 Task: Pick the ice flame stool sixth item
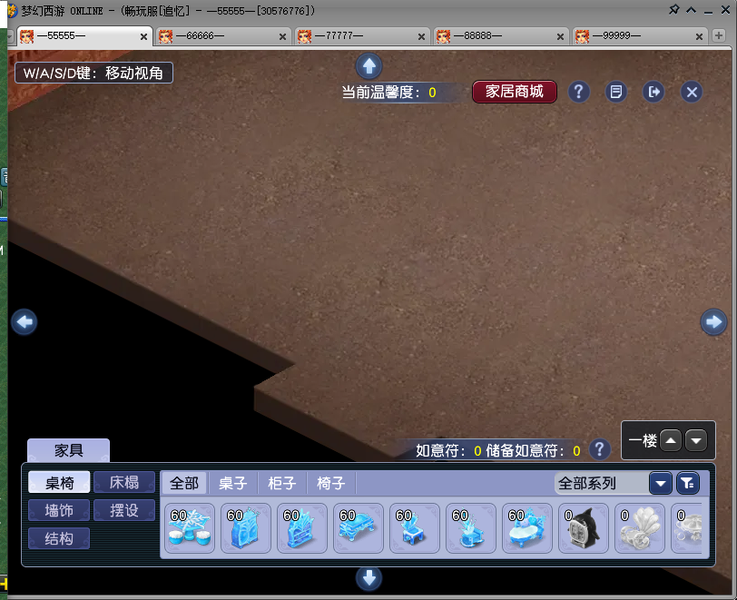(470, 529)
